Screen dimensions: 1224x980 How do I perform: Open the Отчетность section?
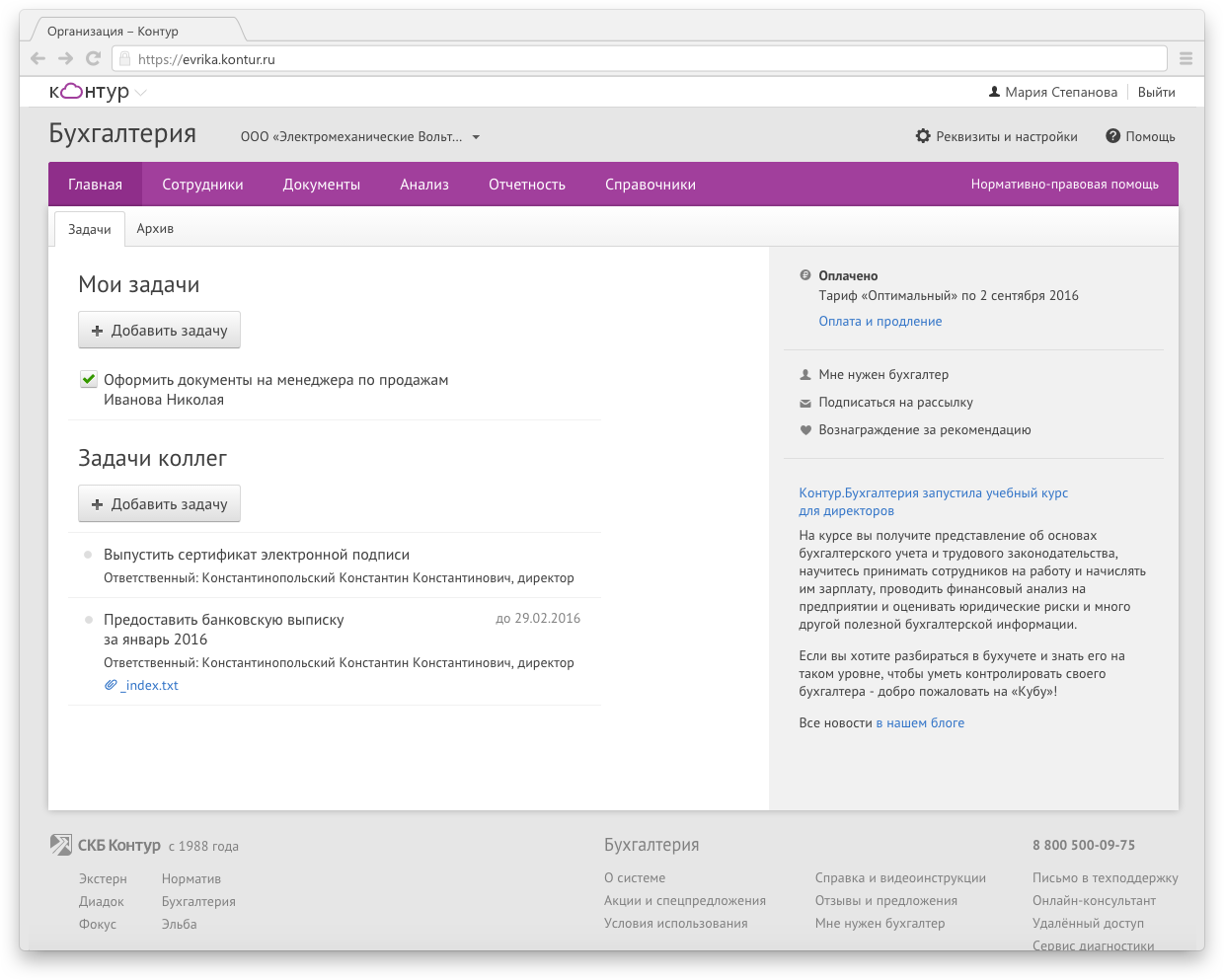coord(527,185)
